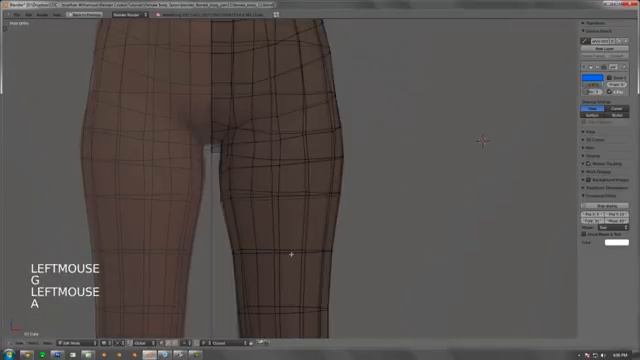The width and height of the screenshot is (640, 360).
Task: Toggle the Background Images checkbox
Action: coord(589,180)
